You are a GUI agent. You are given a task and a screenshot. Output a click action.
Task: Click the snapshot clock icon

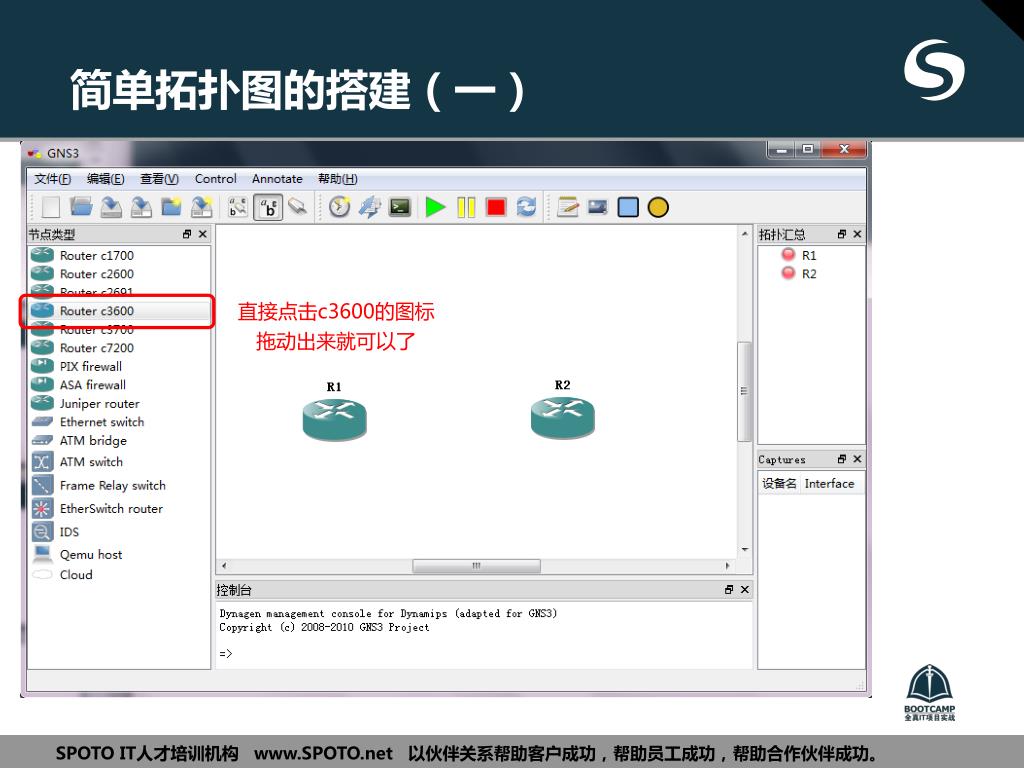pyautogui.click(x=339, y=207)
